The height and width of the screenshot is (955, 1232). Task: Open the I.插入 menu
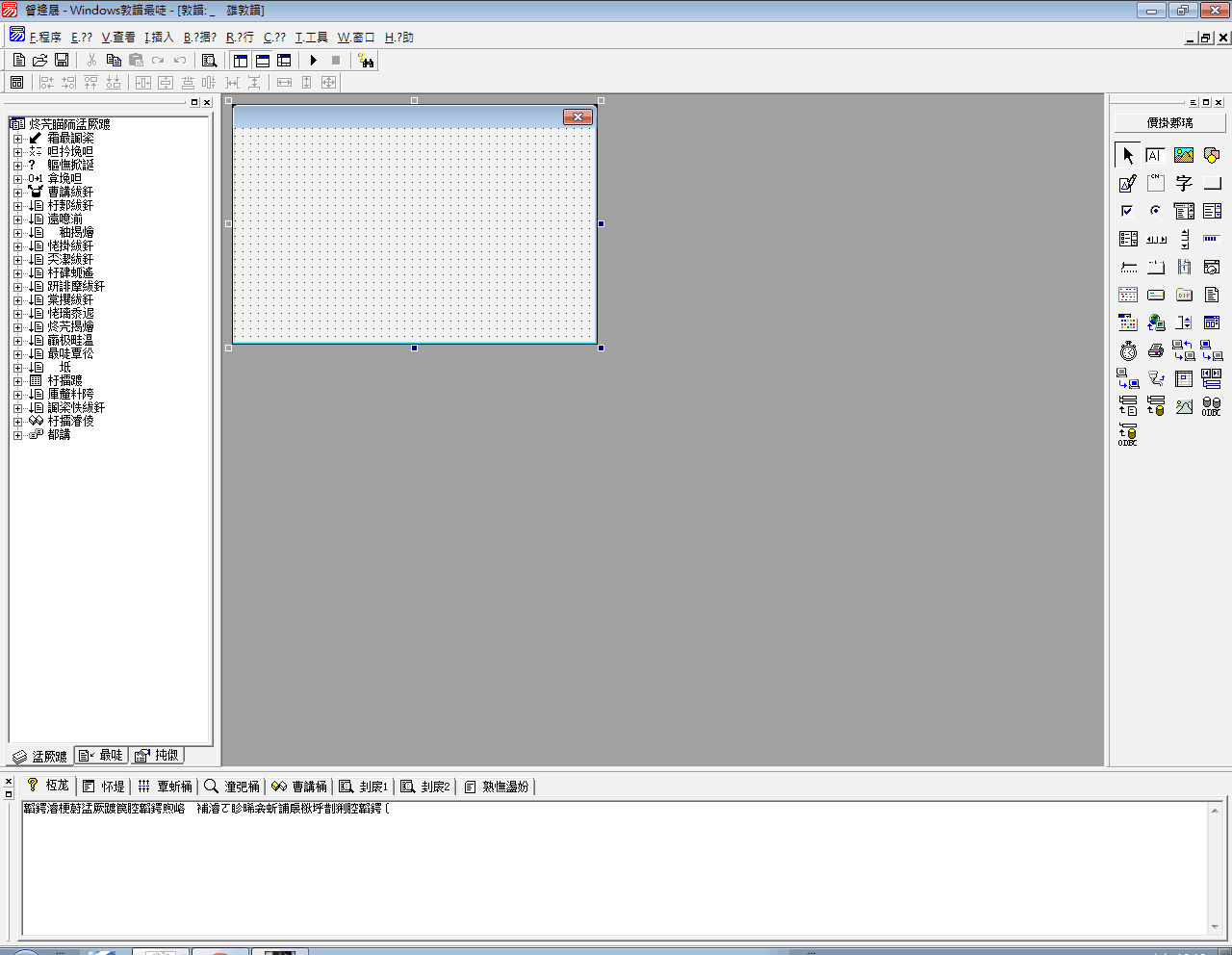click(159, 38)
